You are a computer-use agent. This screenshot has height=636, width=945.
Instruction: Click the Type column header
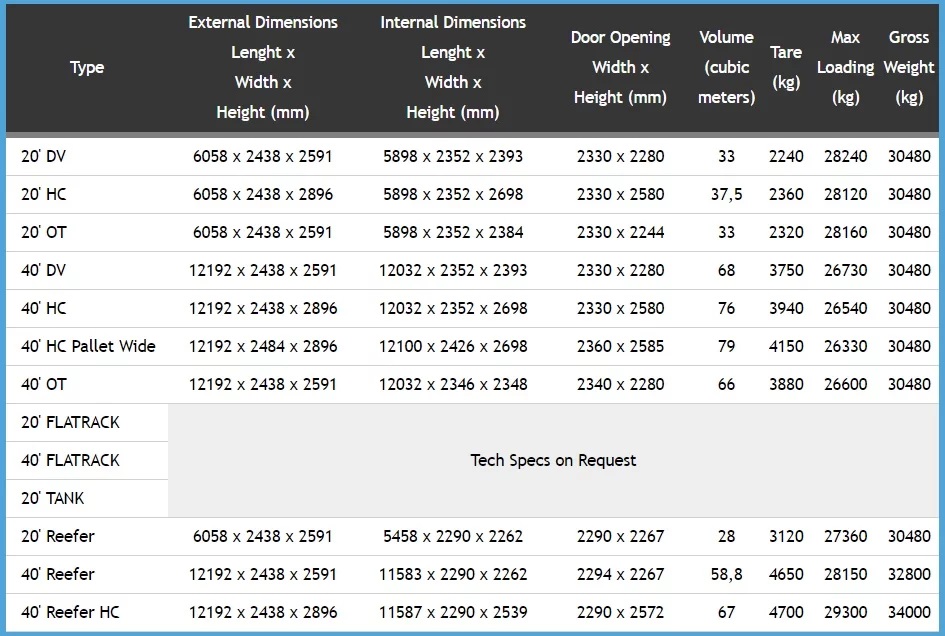coord(87,67)
